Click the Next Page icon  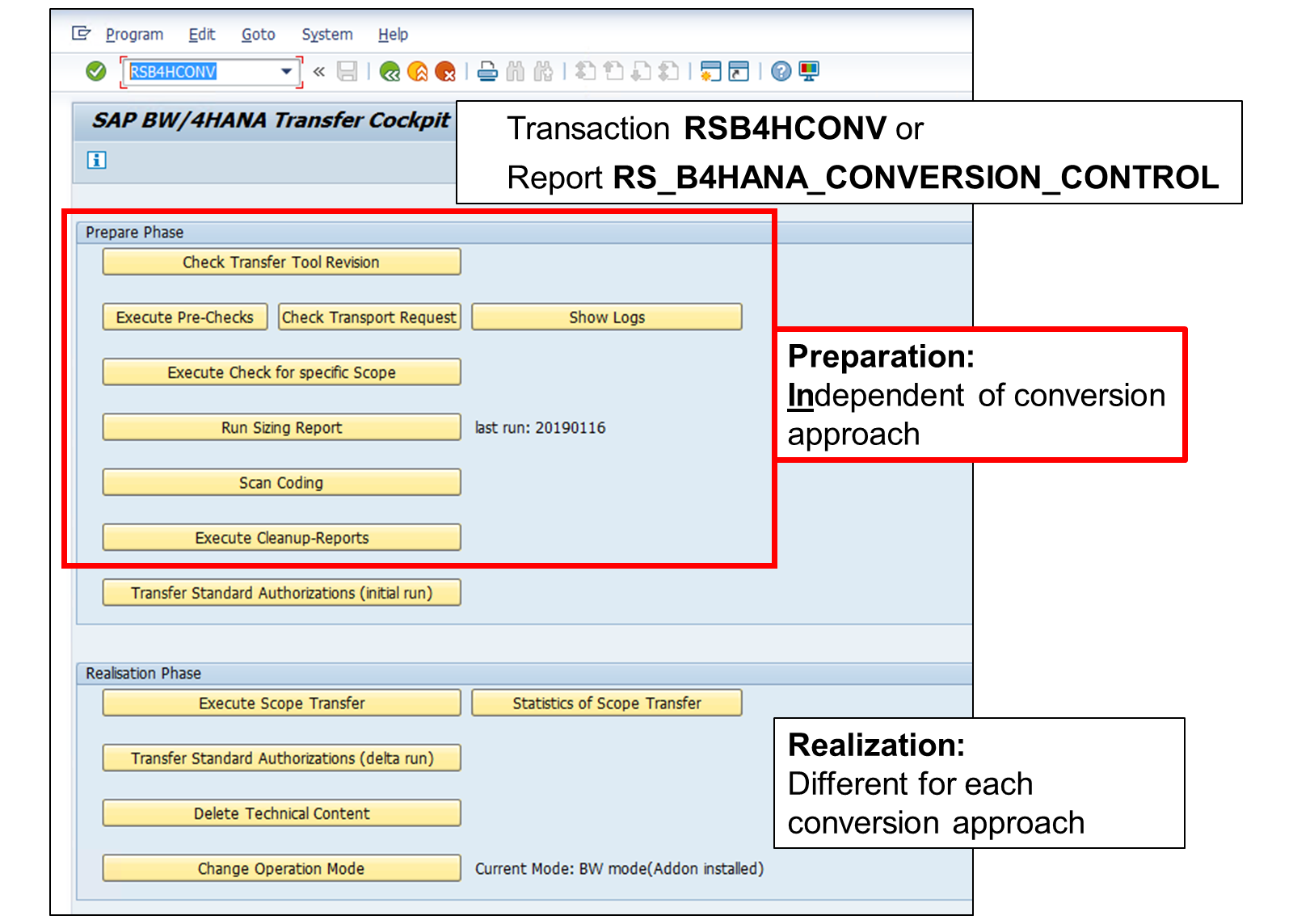[642, 71]
